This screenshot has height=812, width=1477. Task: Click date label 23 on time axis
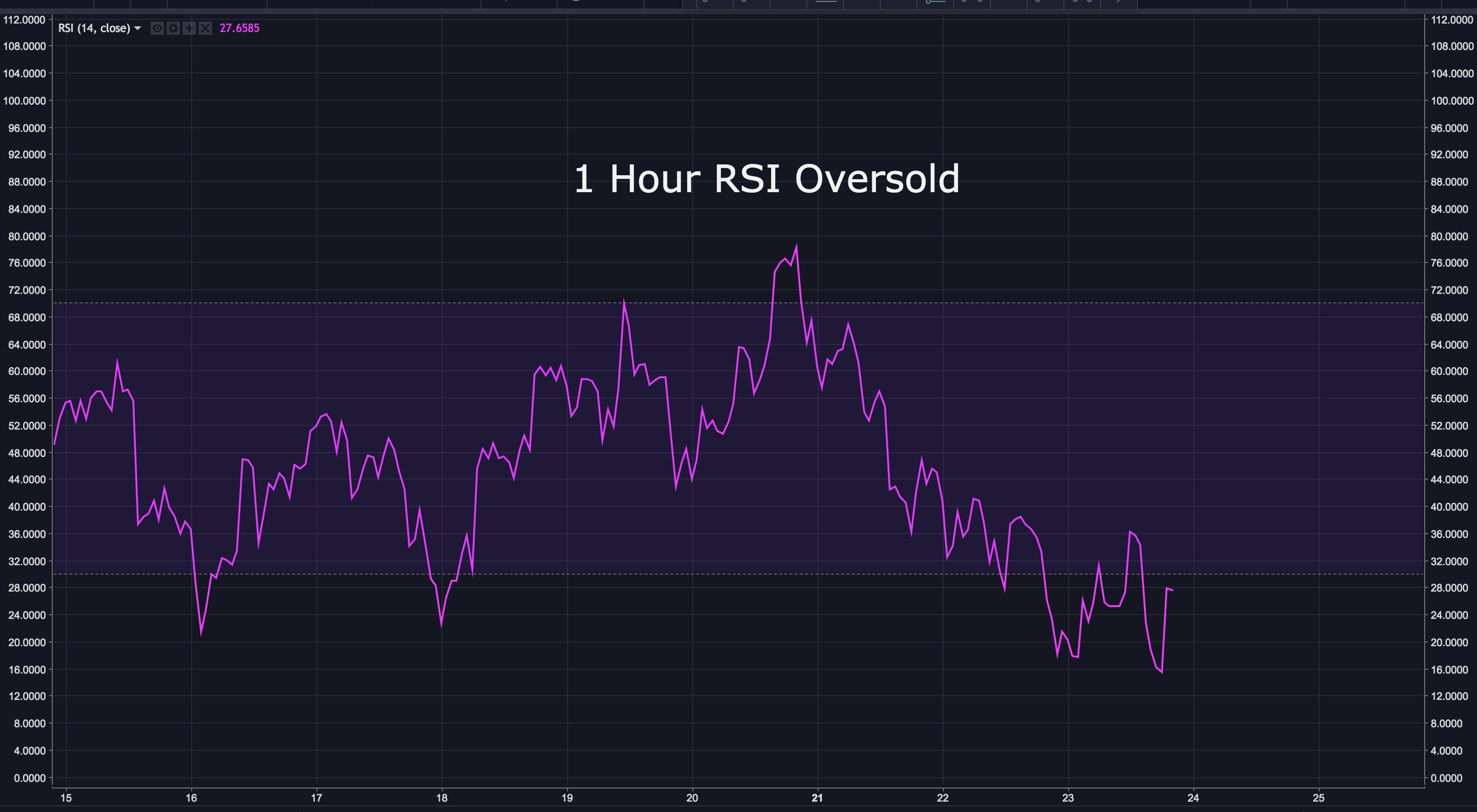[x=1068, y=798]
